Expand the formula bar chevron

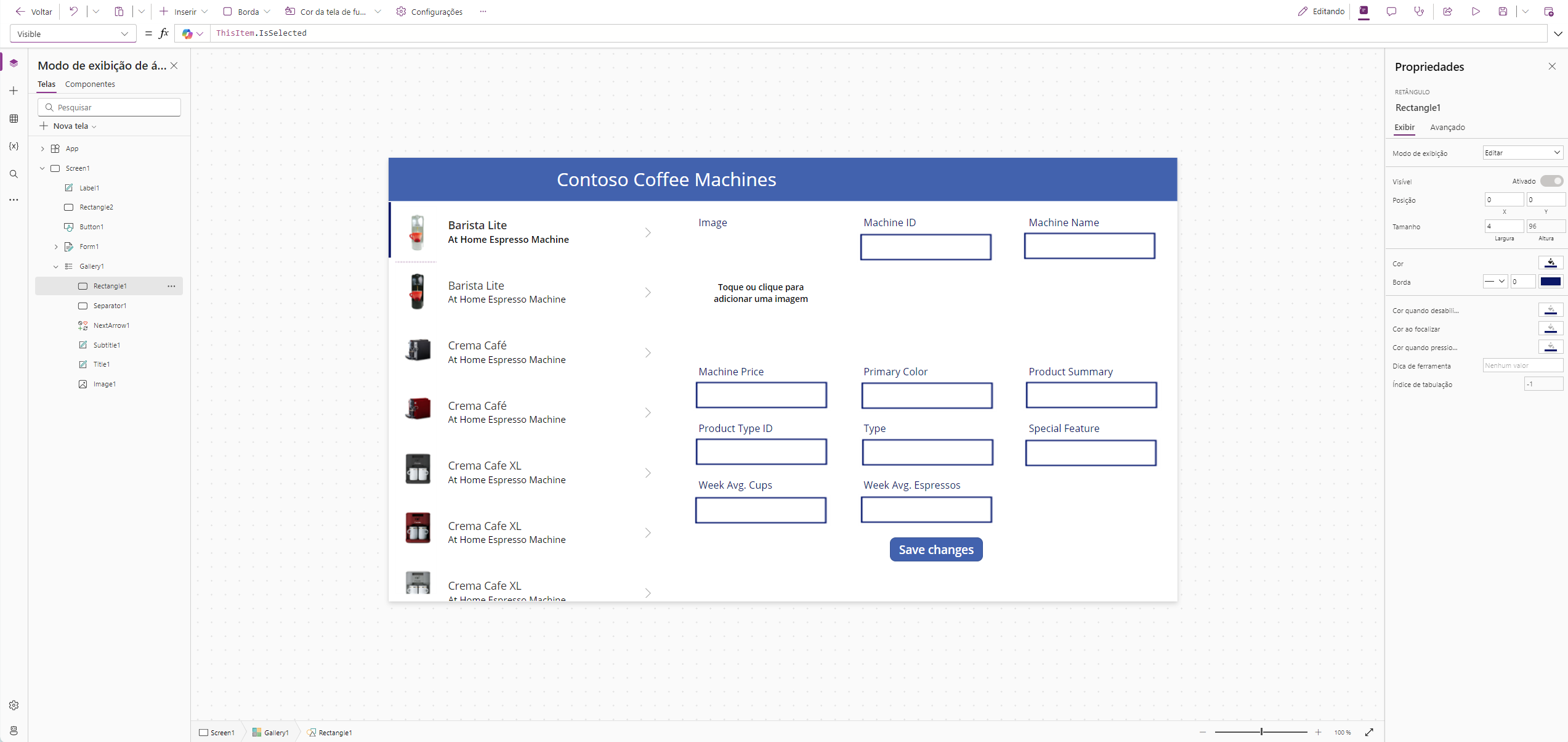(x=1558, y=34)
